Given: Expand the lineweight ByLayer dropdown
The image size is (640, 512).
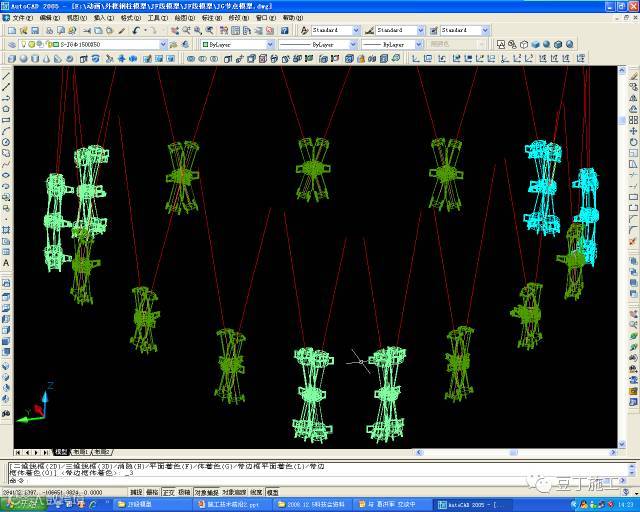Looking at the screenshot, I should 419,45.
